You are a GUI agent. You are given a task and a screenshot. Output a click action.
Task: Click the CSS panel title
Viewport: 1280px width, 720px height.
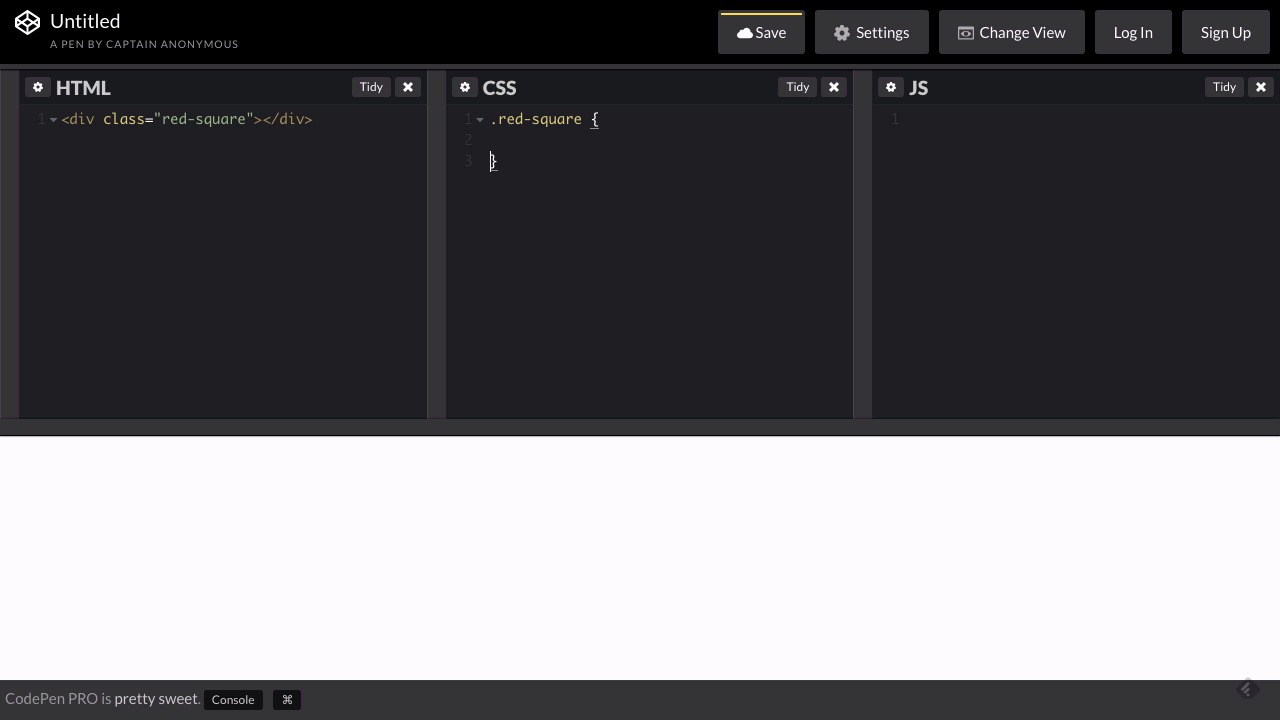click(x=499, y=88)
